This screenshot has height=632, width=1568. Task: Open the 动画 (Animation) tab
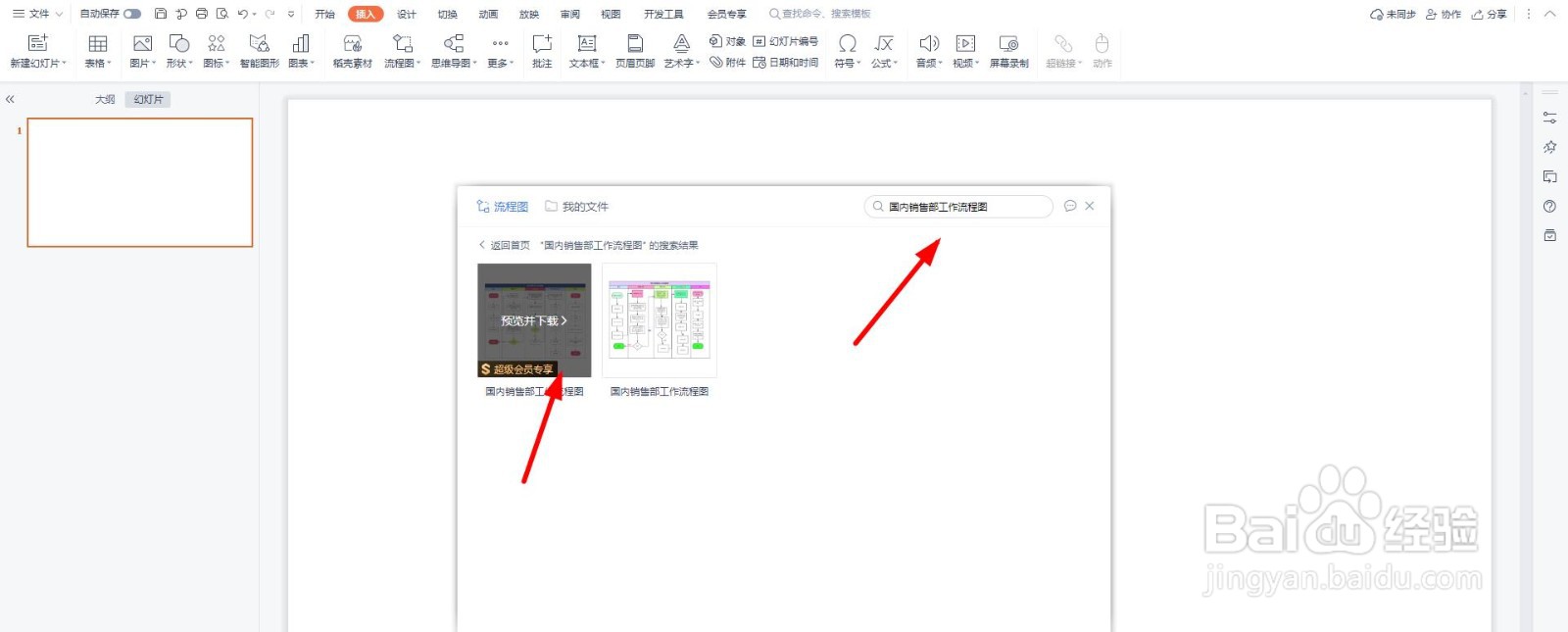click(488, 14)
